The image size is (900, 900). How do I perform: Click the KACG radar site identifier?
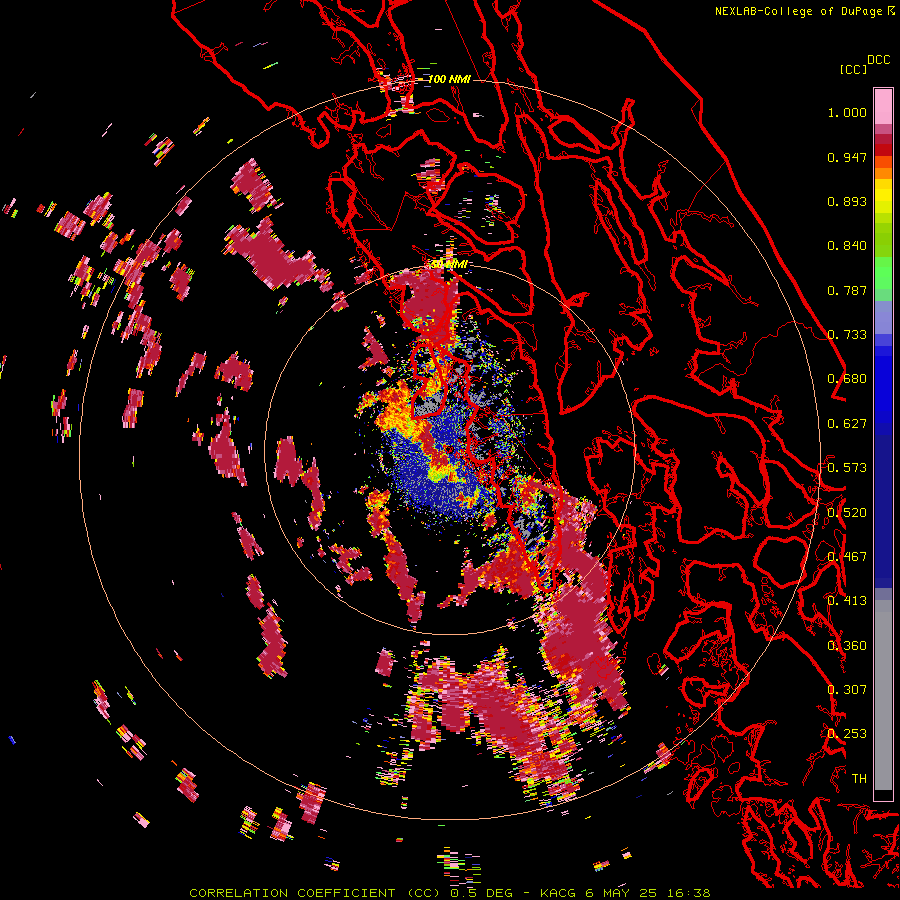558,893
